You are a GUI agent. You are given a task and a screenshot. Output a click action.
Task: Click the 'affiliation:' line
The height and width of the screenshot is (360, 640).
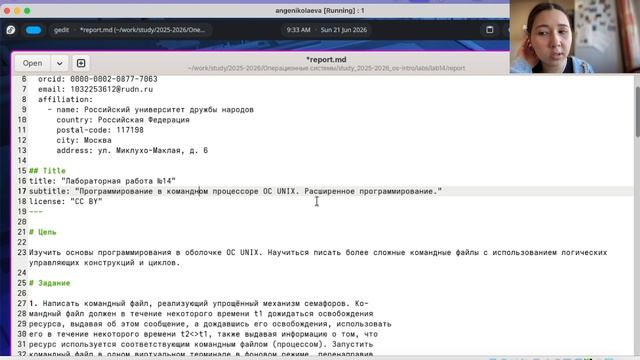[65, 99]
